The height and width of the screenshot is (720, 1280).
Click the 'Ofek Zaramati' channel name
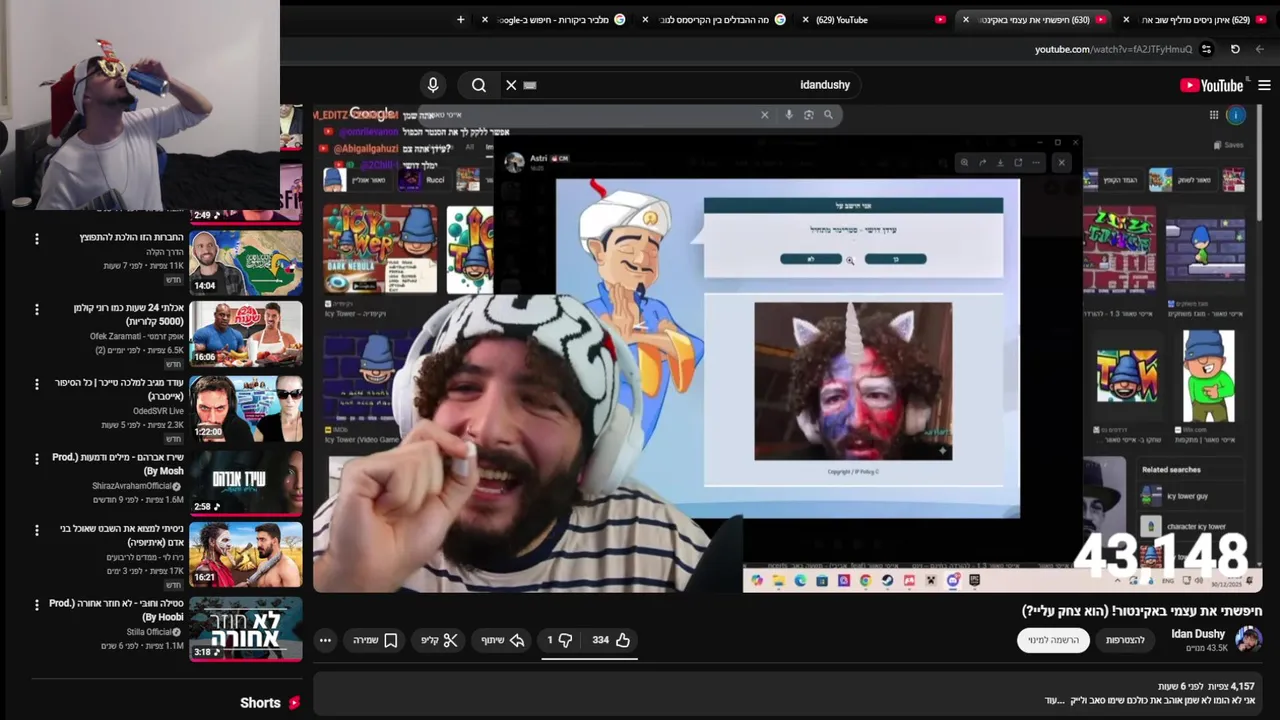137,337
